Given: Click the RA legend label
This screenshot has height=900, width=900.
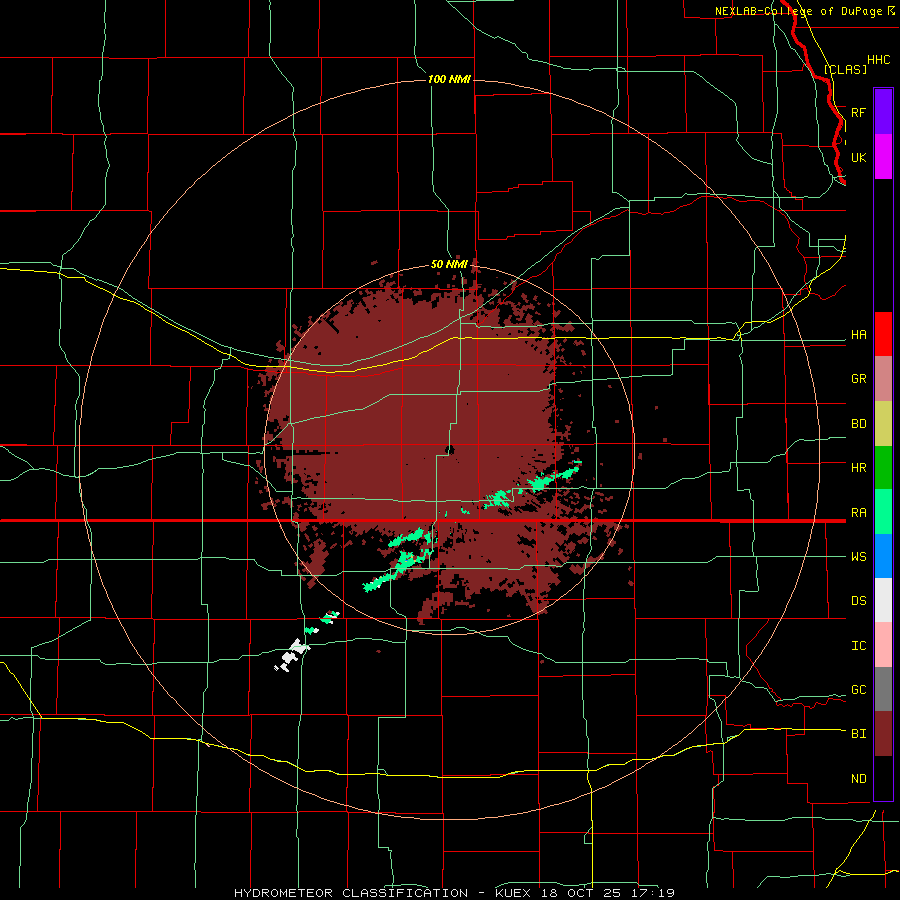Looking at the screenshot, I should (x=858, y=512).
